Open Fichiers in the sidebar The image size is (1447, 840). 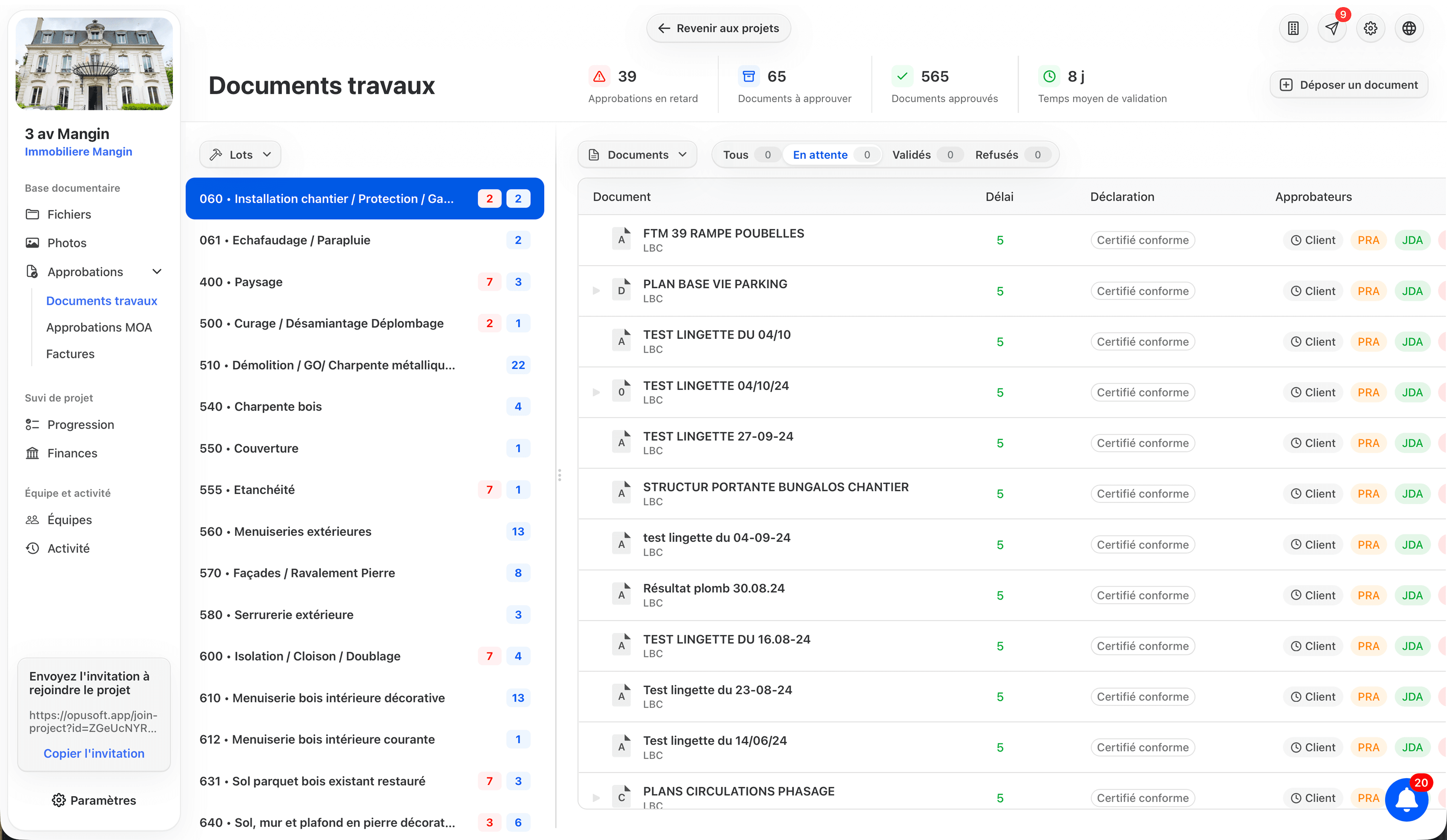pyautogui.click(x=69, y=214)
